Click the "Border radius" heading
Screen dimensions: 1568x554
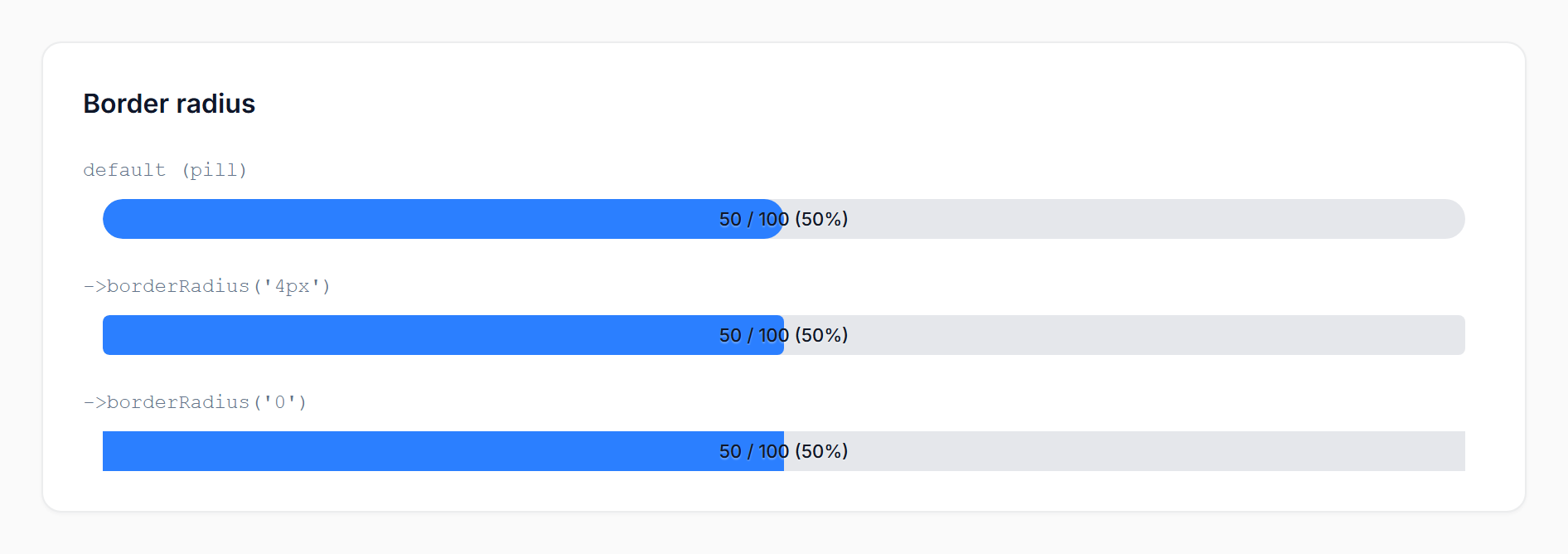click(169, 104)
